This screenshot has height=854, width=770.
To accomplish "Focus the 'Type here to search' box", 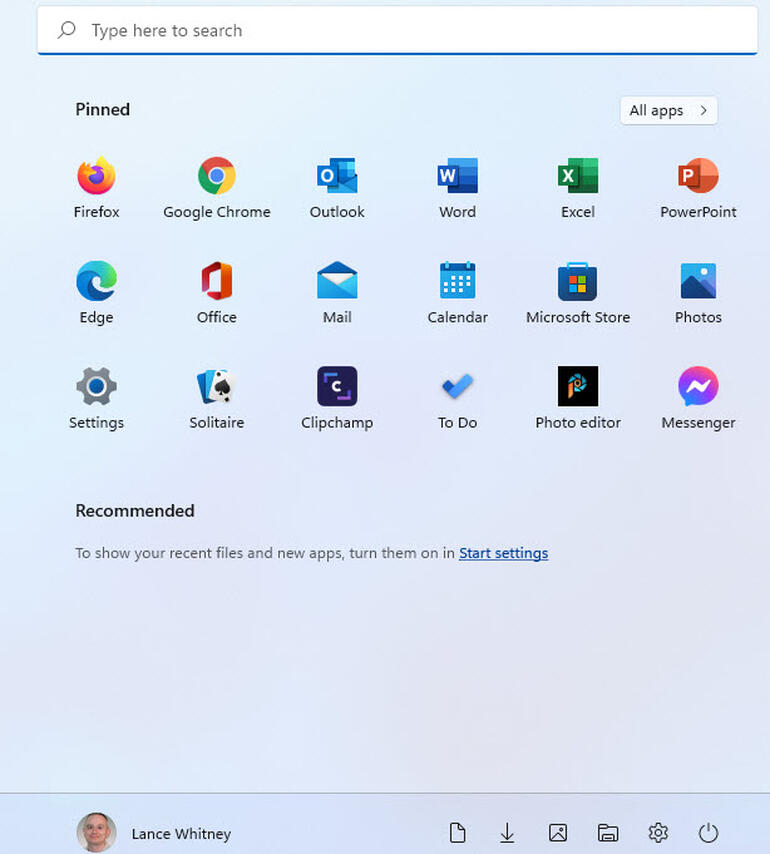I will click(397, 30).
